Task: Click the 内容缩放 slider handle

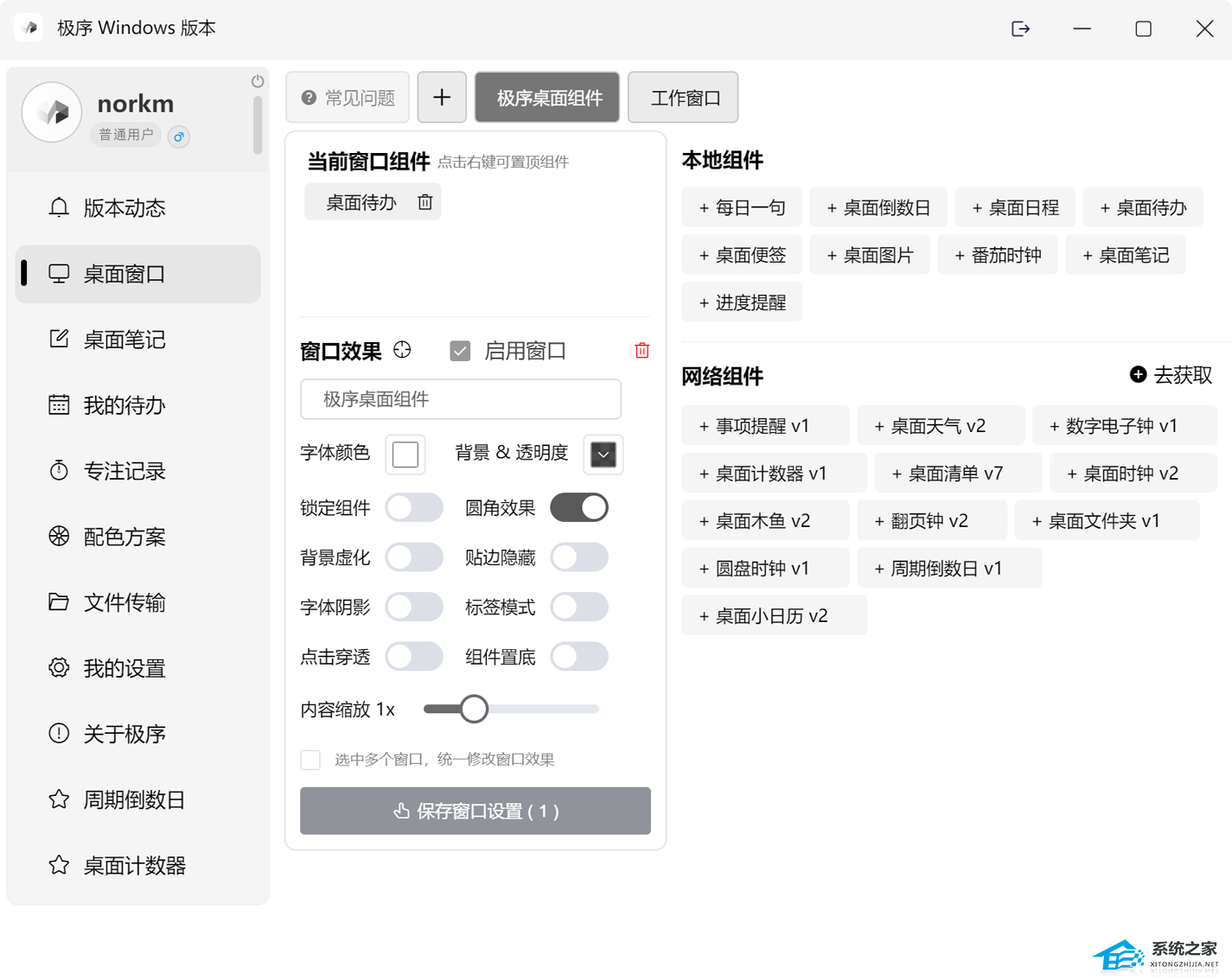Action: point(473,709)
